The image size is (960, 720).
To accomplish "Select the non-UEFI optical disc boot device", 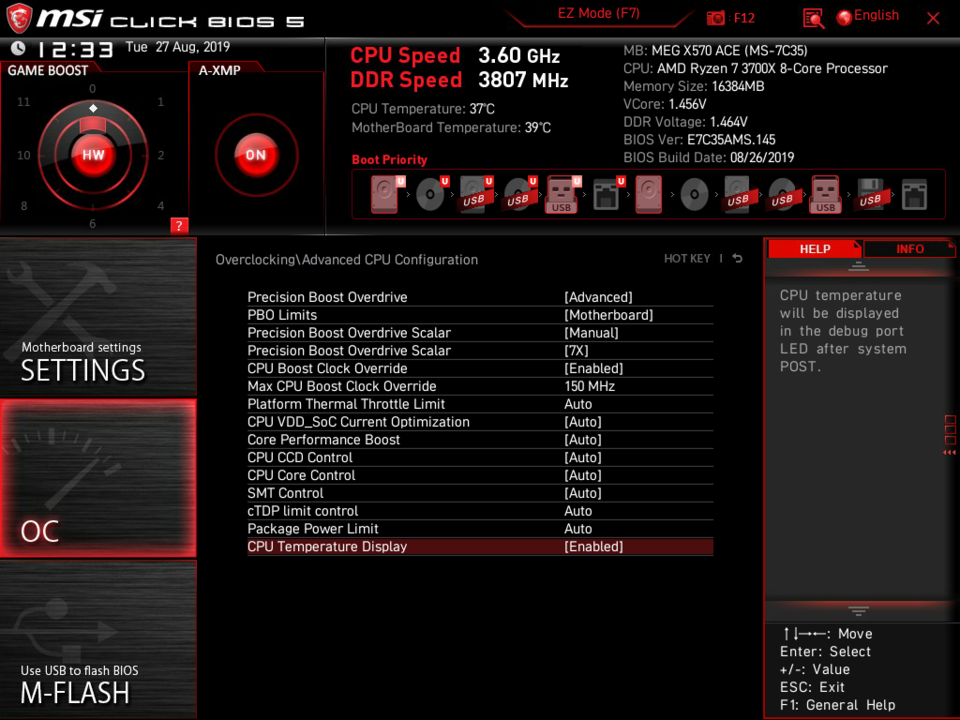I will pyautogui.click(x=694, y=195).
